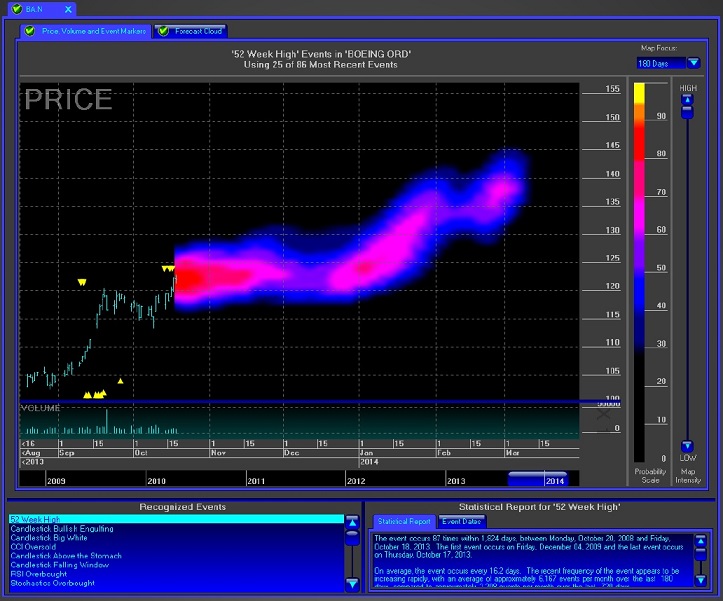This screenshot has height=601, width=723.
Task: Jump to 2012 on the year timeline
Action: click(356, 481)
